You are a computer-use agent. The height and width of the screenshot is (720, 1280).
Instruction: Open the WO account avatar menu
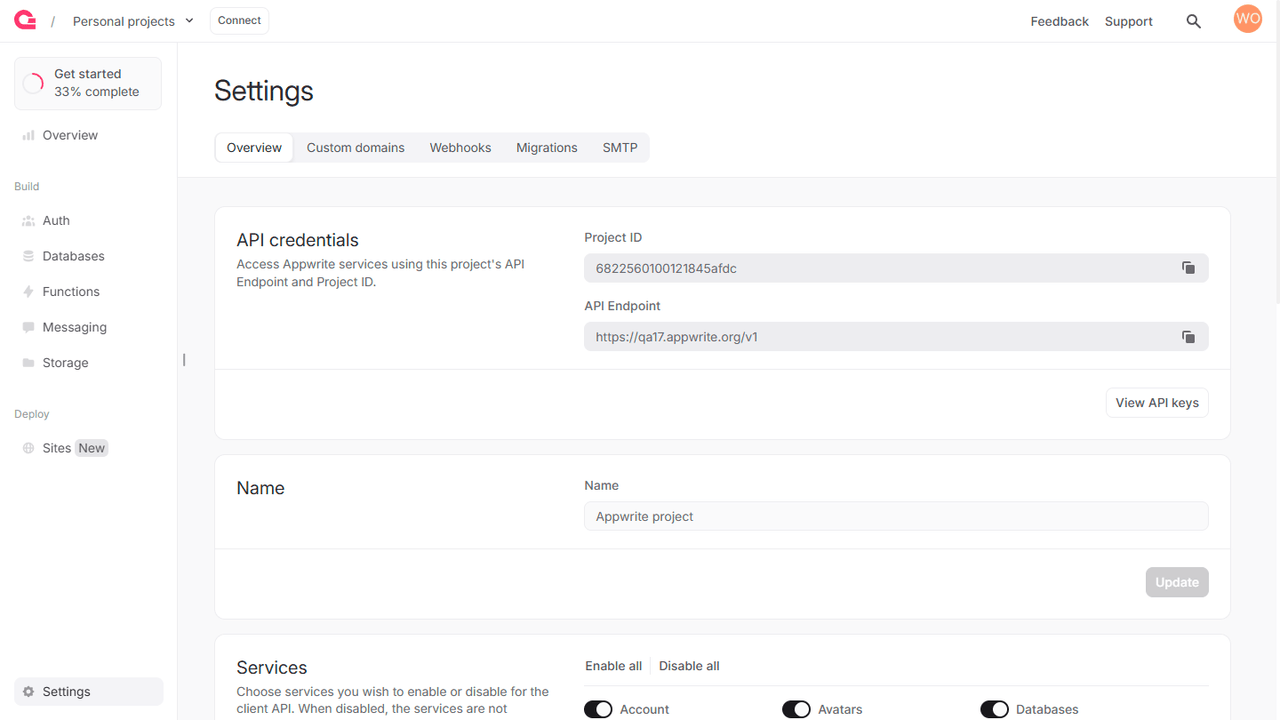(x=1247, y=18)
